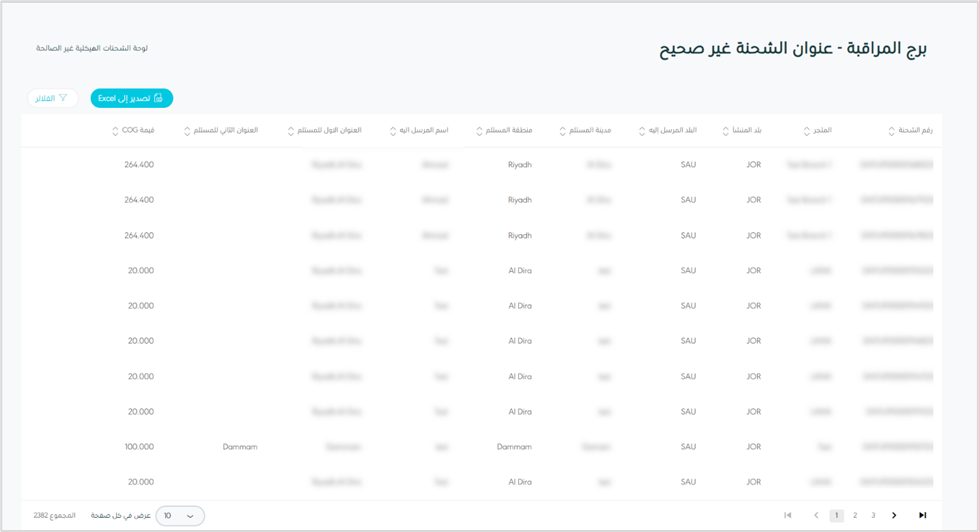Select page 1 in pagination
This screenshot has height=532, width=979.
click(837, 515)
